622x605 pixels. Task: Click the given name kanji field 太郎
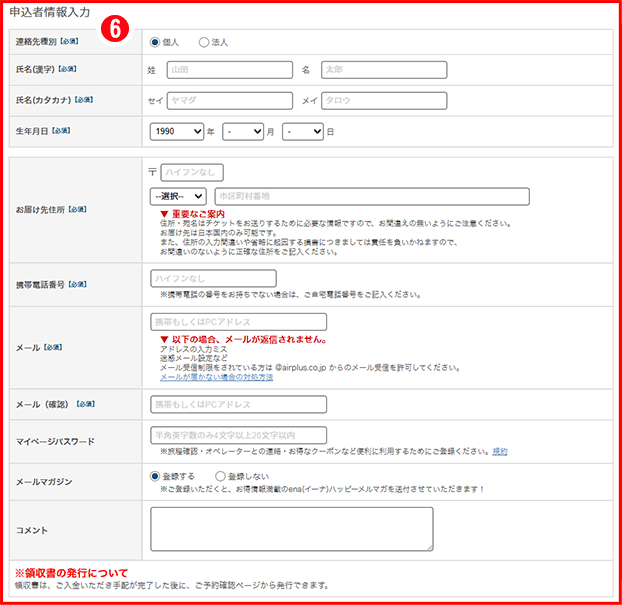coord(384,70)
